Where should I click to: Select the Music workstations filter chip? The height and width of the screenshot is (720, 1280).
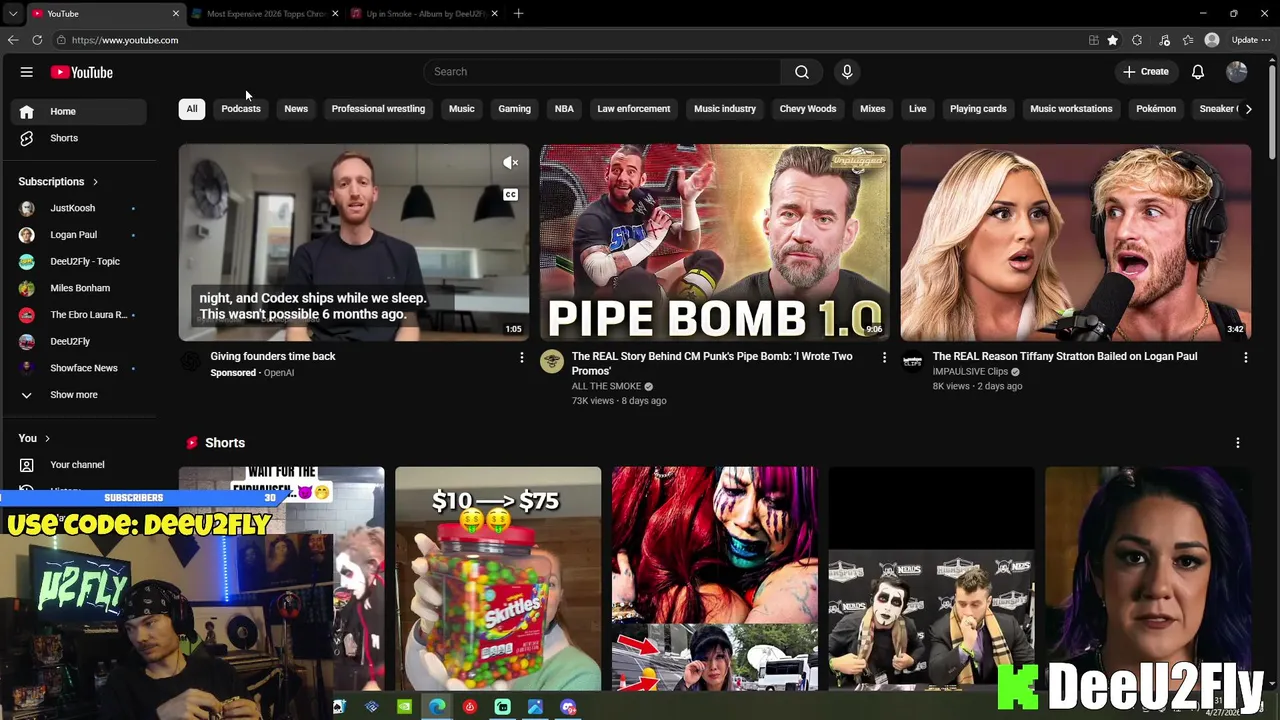tap(1071, 109)
